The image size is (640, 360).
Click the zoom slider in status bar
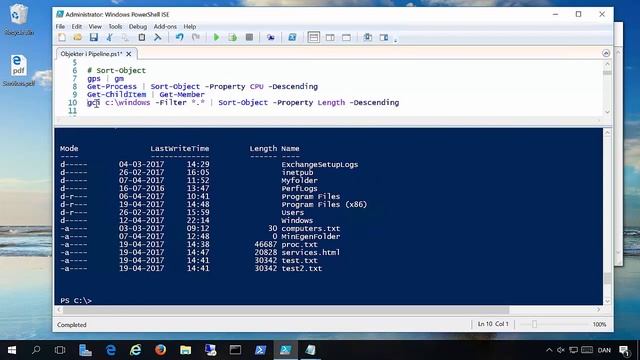[x=534, y=324]
